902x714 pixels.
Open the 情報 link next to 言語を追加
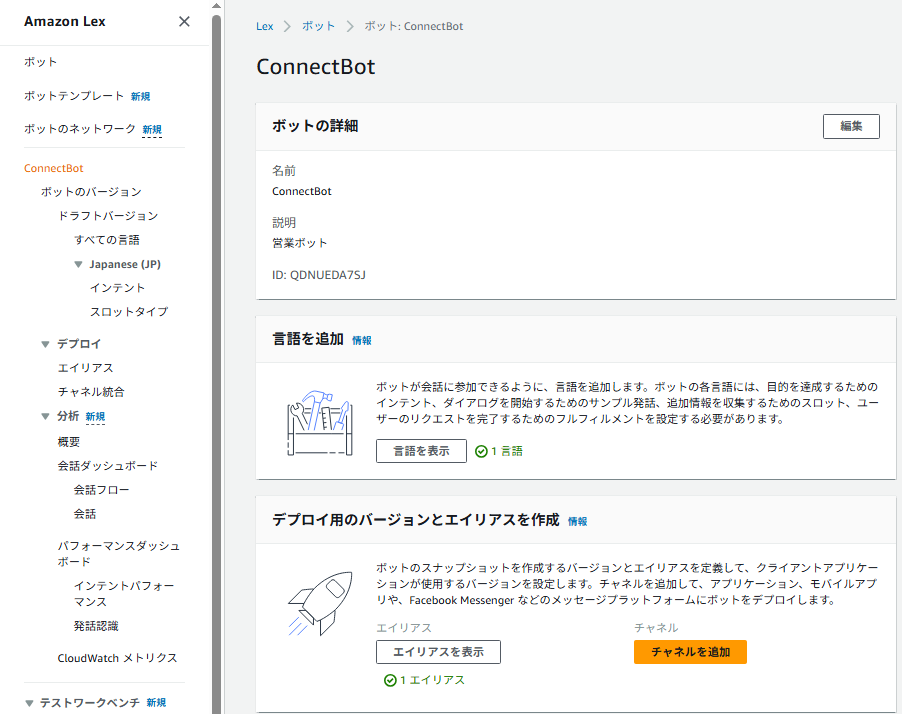[361, 341]
